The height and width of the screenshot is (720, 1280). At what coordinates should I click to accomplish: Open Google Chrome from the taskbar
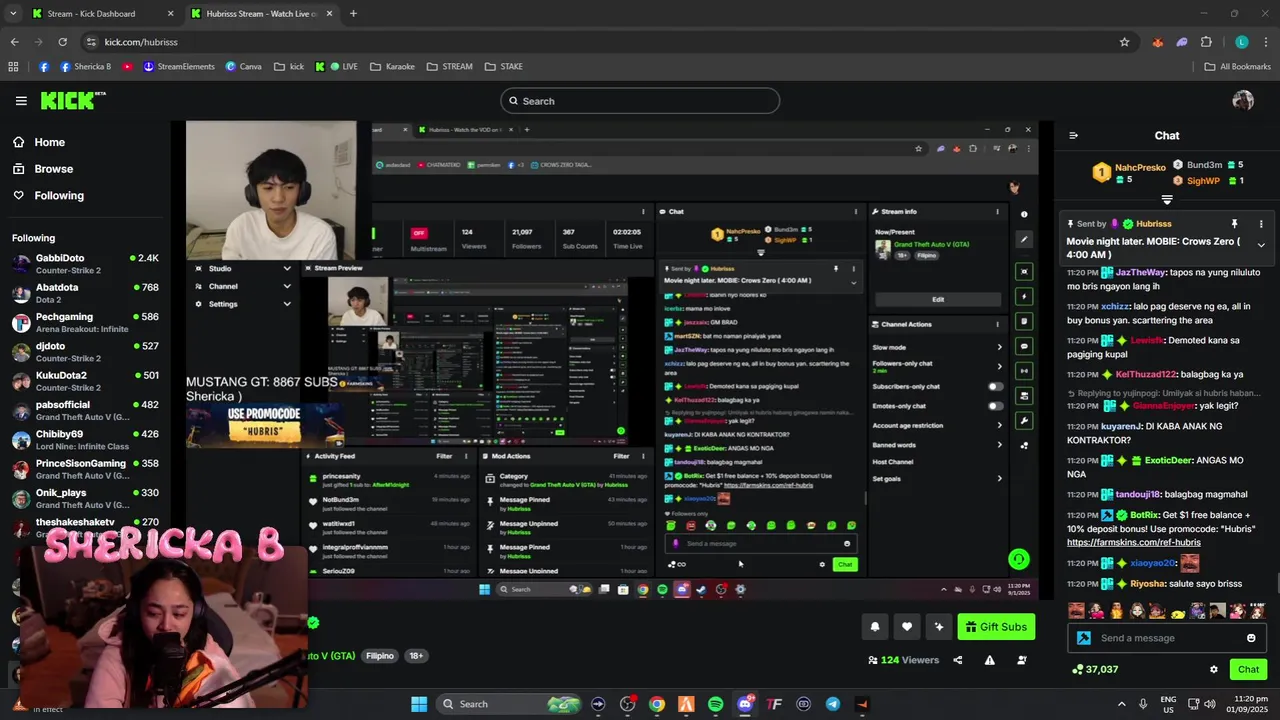point(657,704)
